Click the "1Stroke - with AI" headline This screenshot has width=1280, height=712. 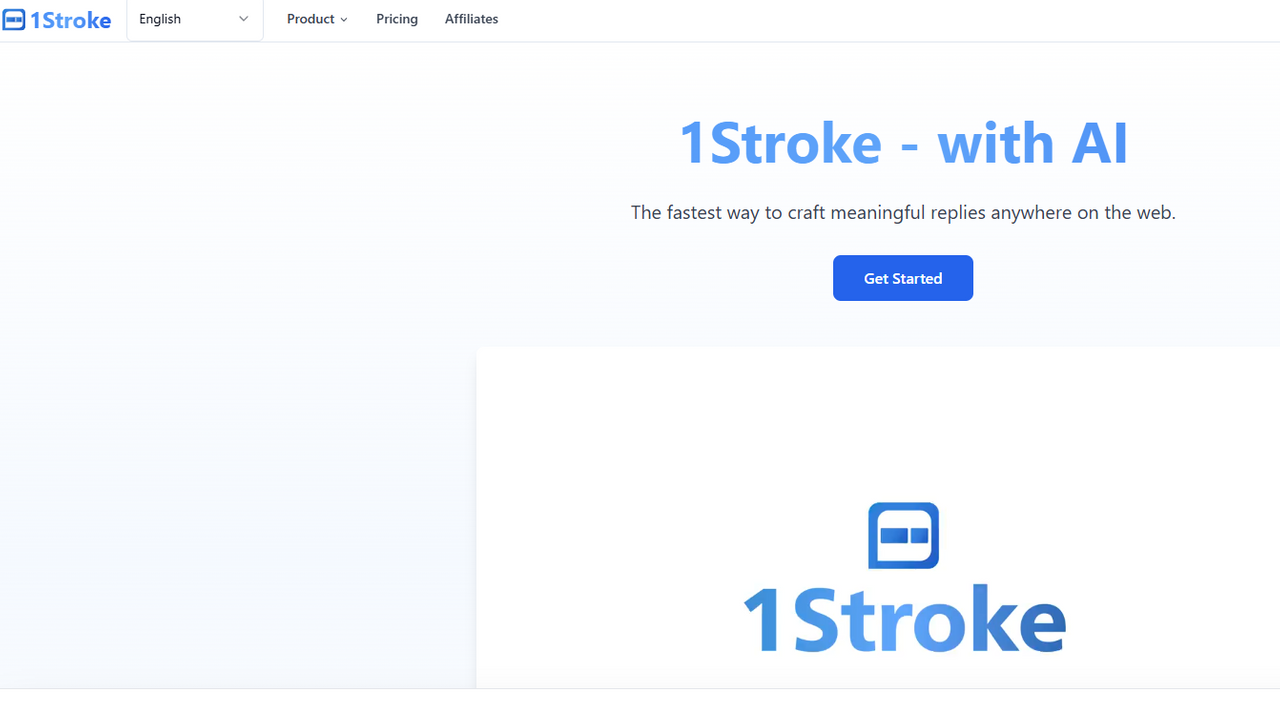(903, 143)
